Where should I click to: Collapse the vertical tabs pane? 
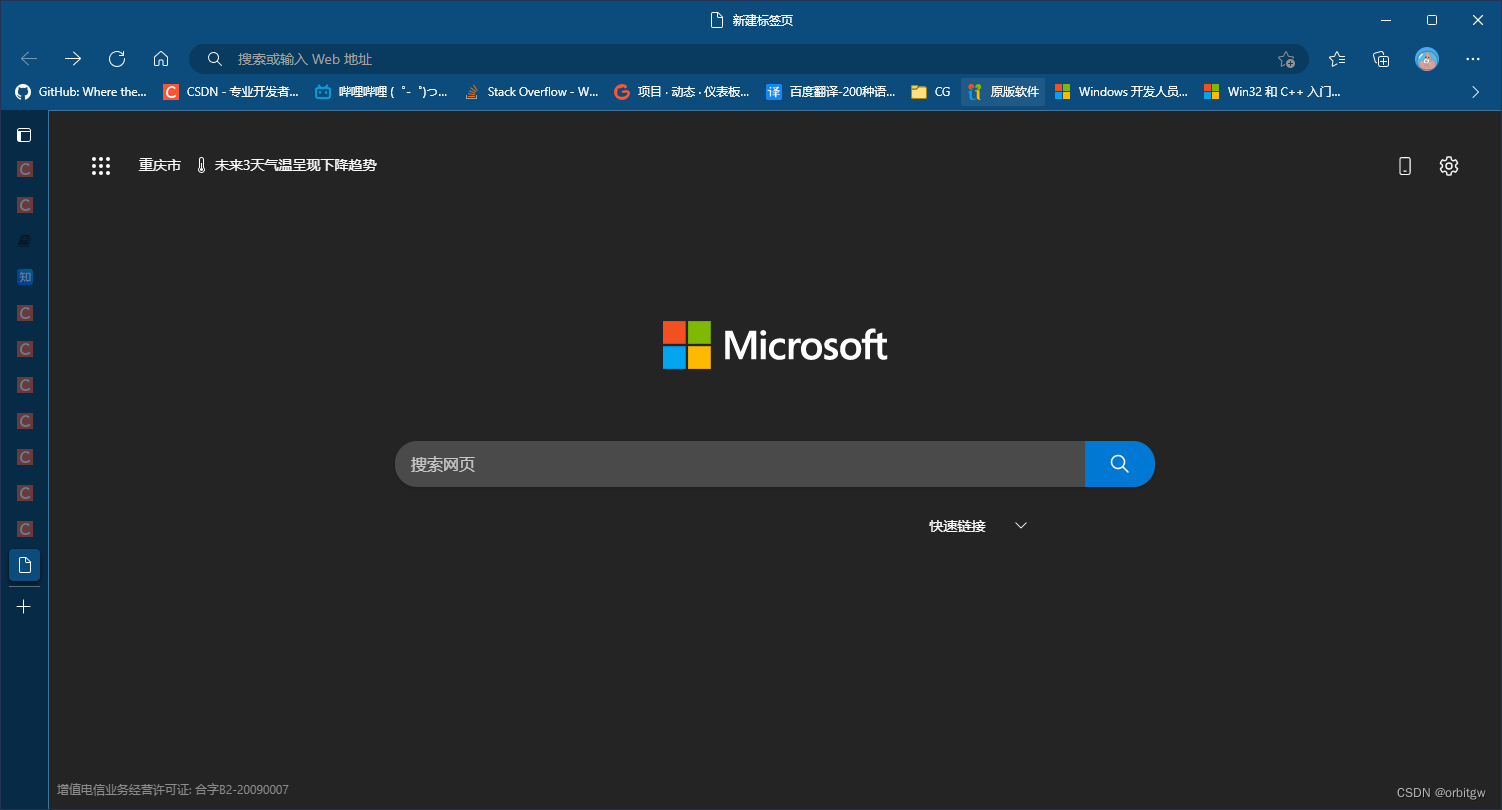point(24,134)
